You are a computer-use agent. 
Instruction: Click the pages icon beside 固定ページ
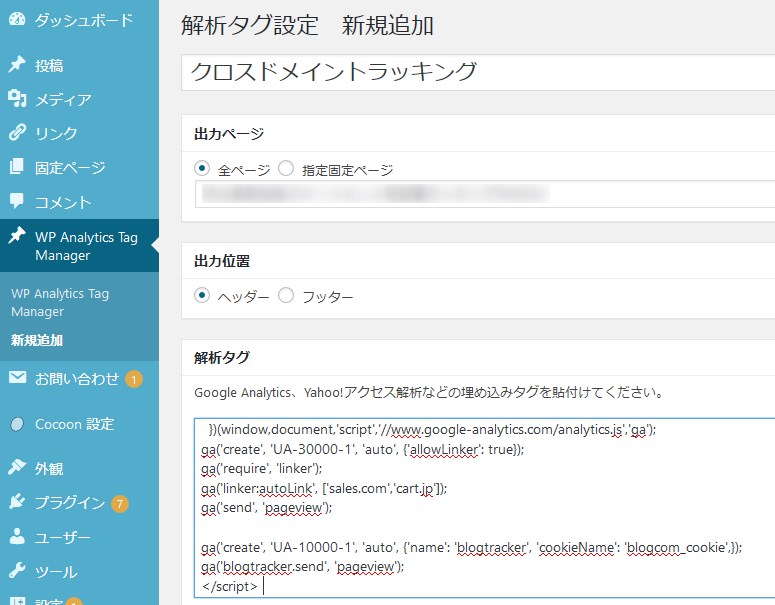click(x=17, y=167)
